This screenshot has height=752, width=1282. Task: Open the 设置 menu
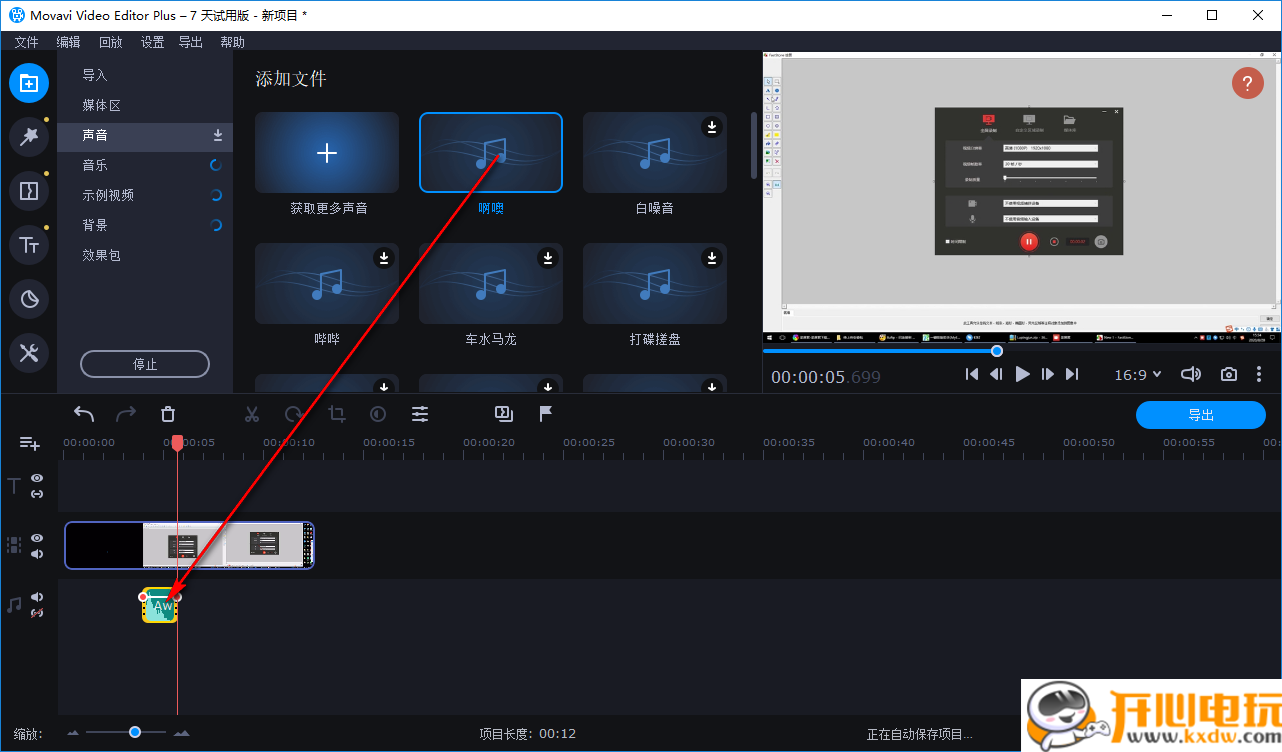pyautogui.click(x=152, y=42)
